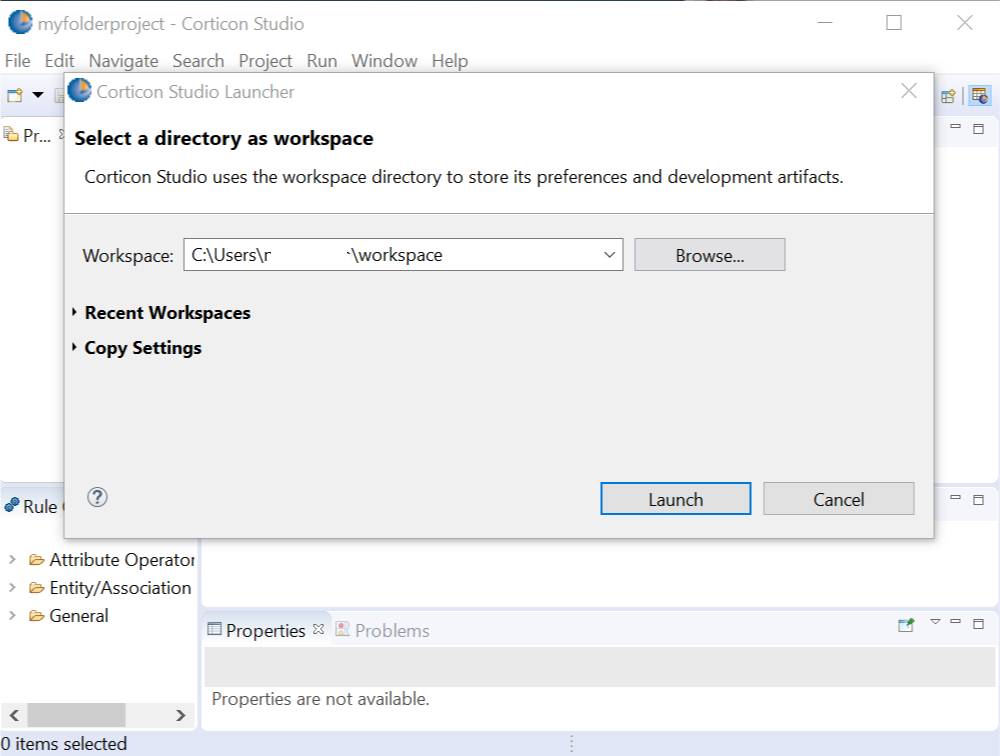Image resolution: width=1000 pixels, height=756 pixels.
Task: Select the Attribute Operator tree label
Action: [122, 560]
